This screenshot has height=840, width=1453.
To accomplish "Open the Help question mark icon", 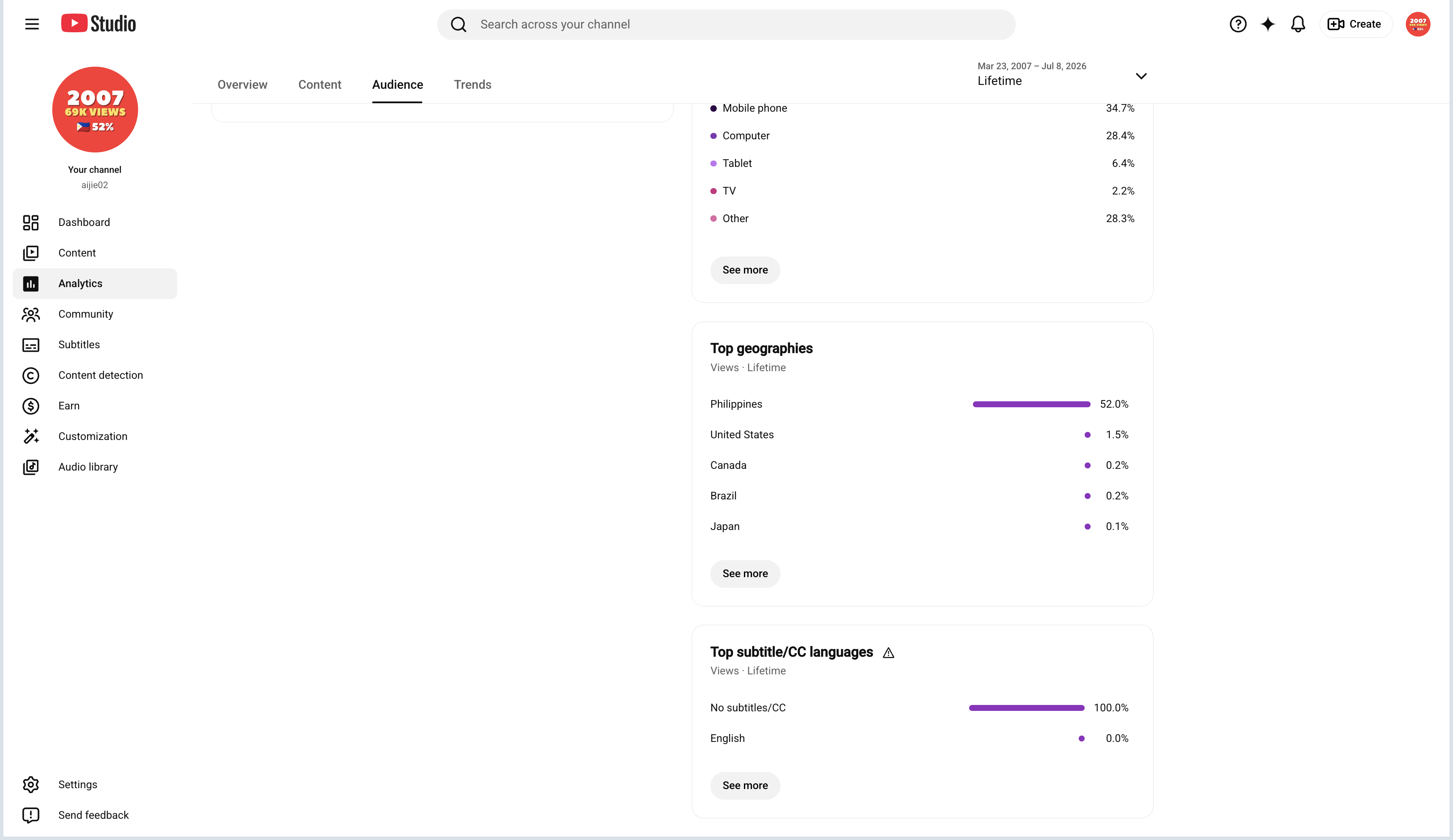I will tap(1238, 24).
